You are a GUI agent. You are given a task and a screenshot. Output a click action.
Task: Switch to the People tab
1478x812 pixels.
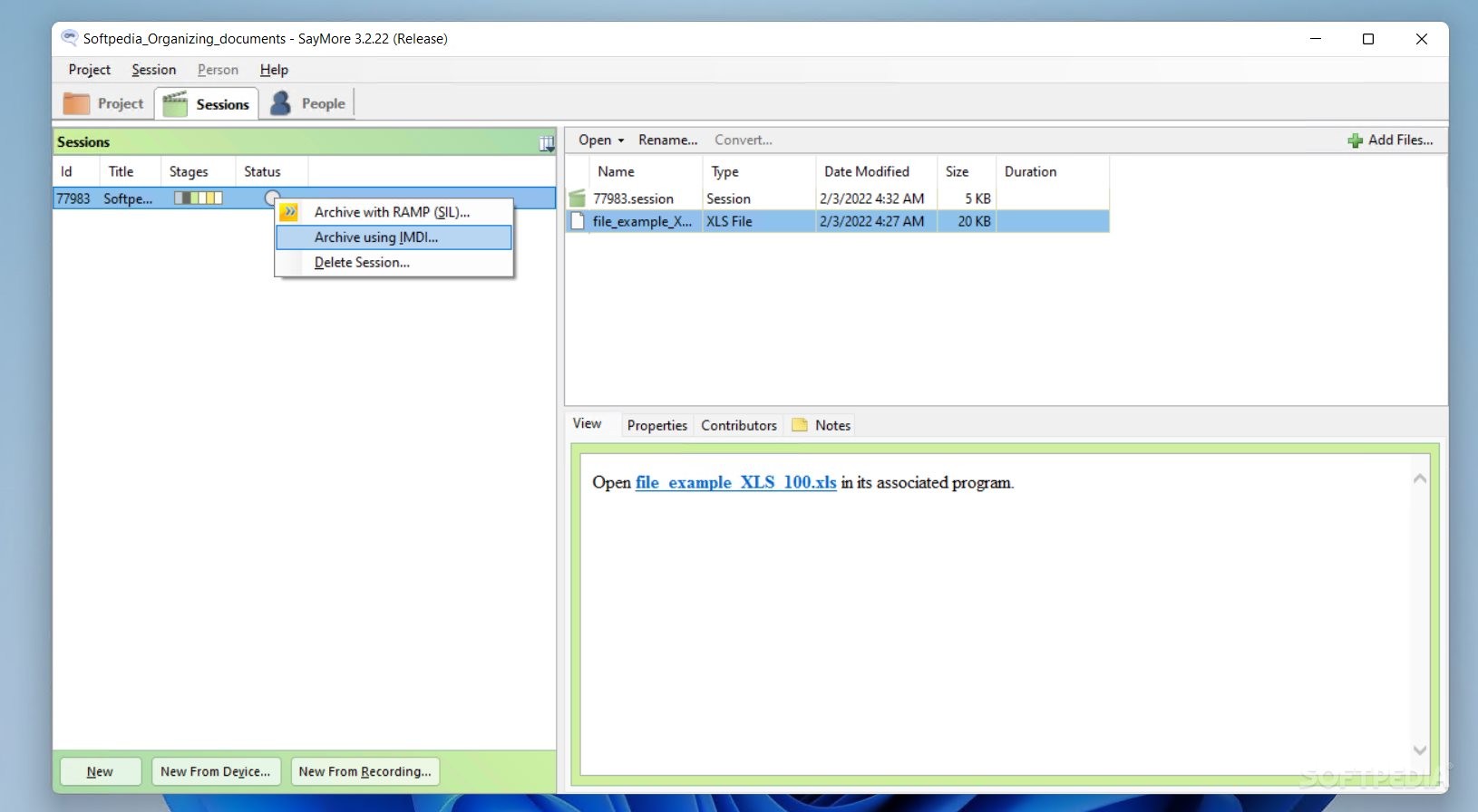click(x=307, y=103)
